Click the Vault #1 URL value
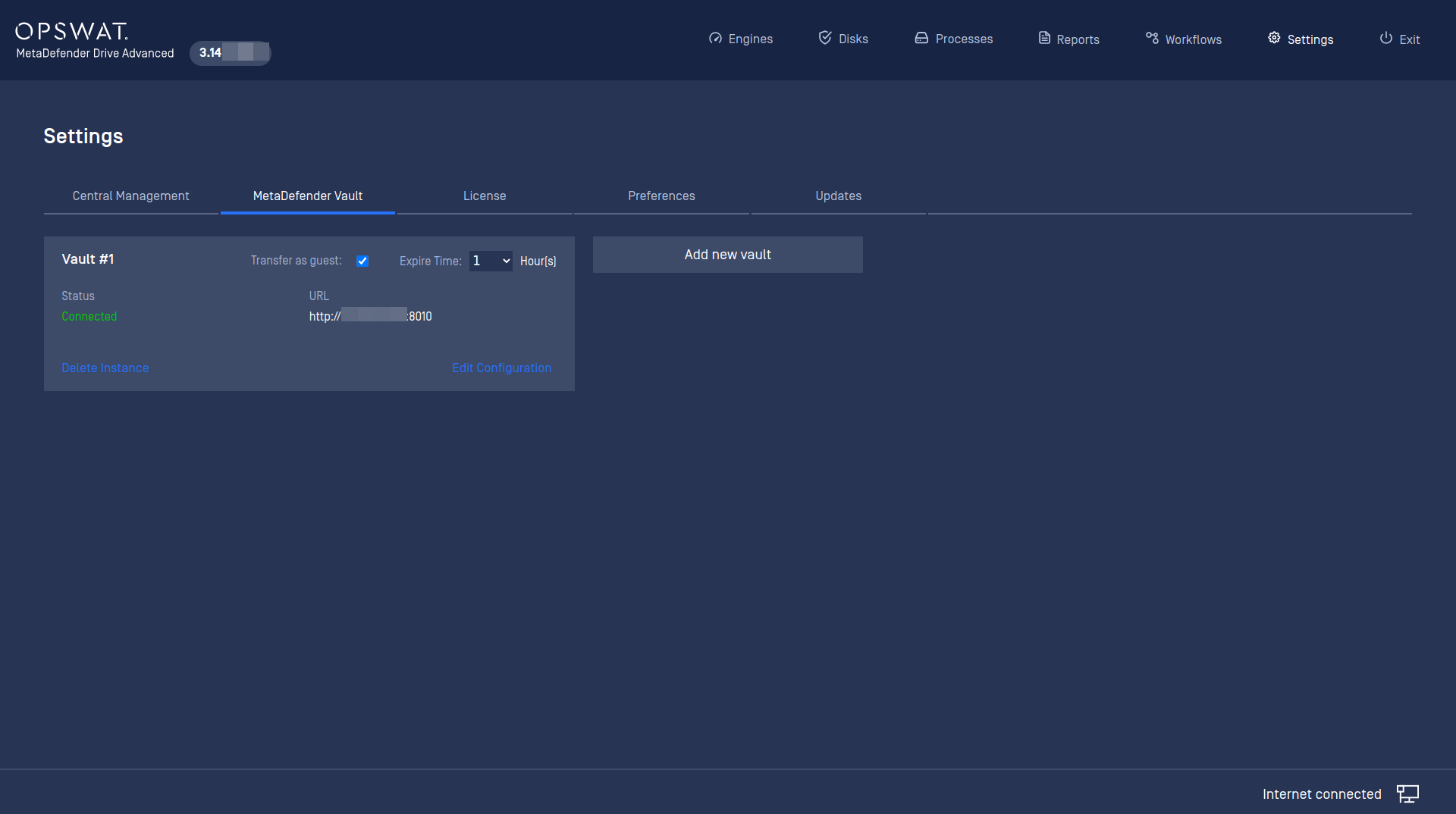 pos(370,316)
